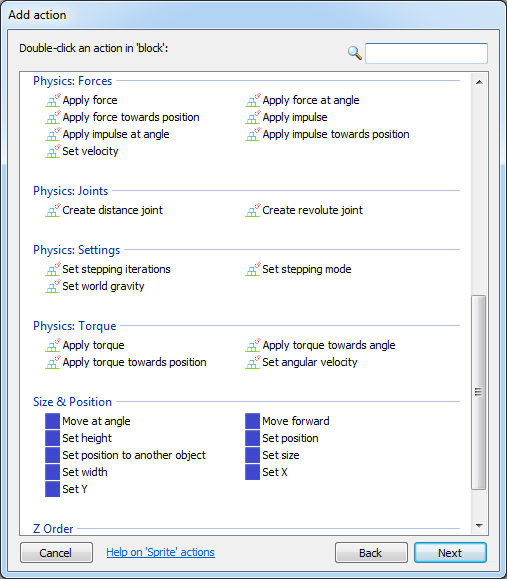Screen dimensions: 507x579
Task: Select the Create distance joint action
Action: click(x=112, y=210)
